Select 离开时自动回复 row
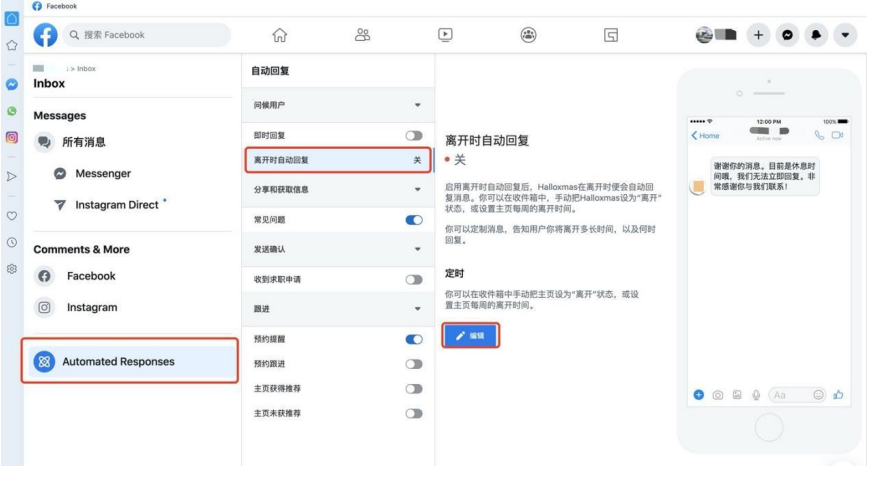This screenshot has width=873, height=483. [338, 160]
